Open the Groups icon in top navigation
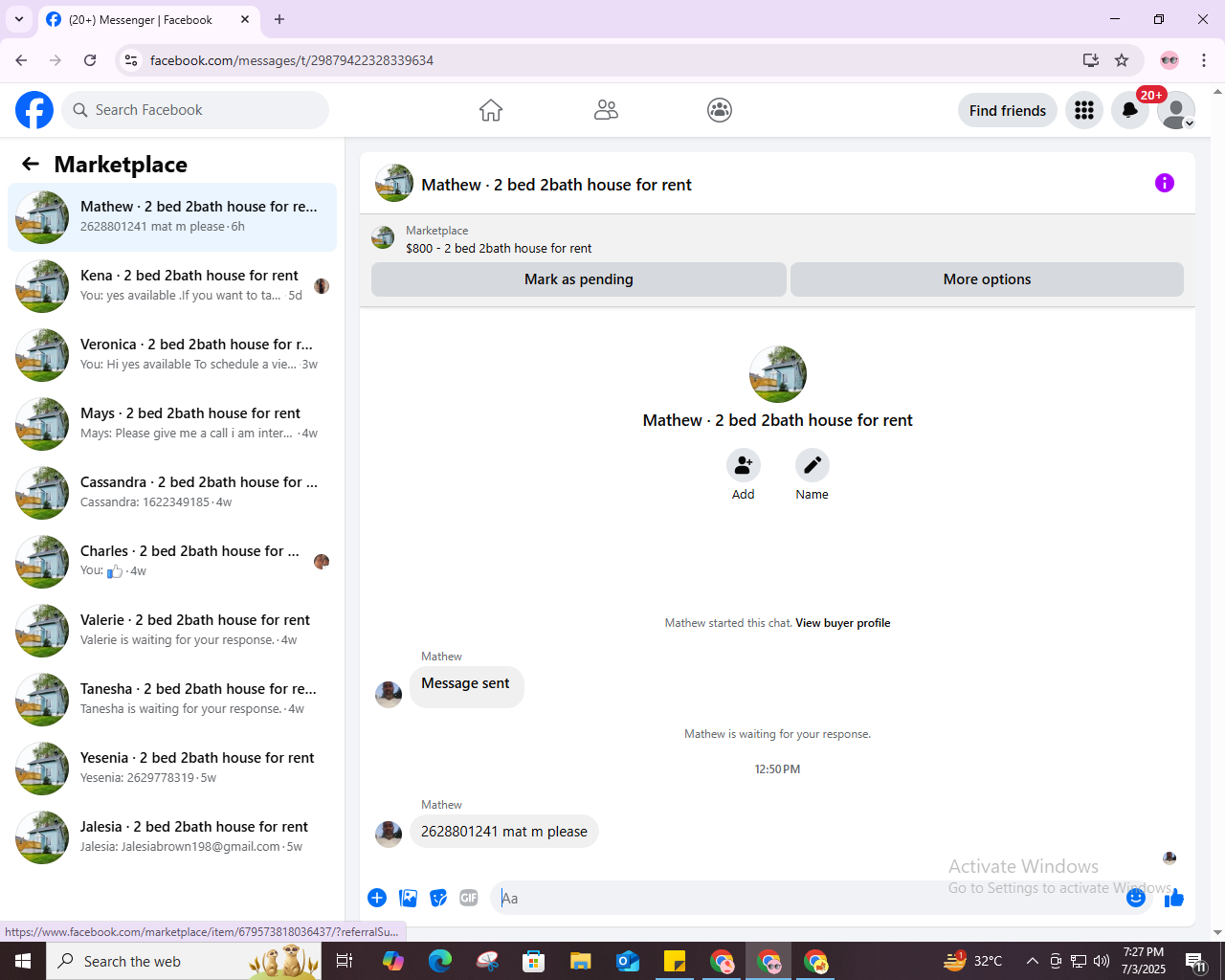The height and width of the screenshot is (980, 1225). click(x=720, y=110)
